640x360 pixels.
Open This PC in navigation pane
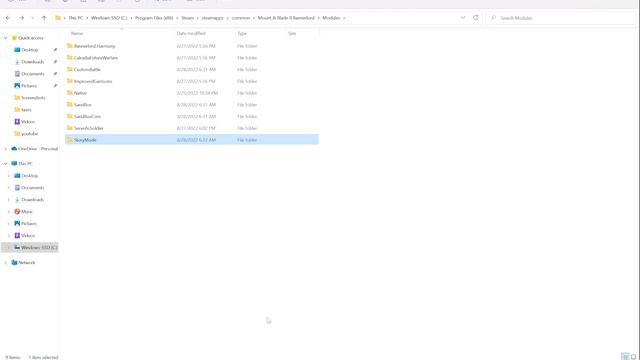click(25, 164)
